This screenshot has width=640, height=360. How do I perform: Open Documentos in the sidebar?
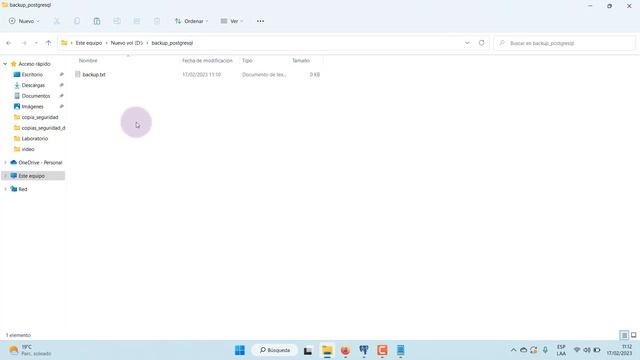pyautogui.click(x=36, y=96)
